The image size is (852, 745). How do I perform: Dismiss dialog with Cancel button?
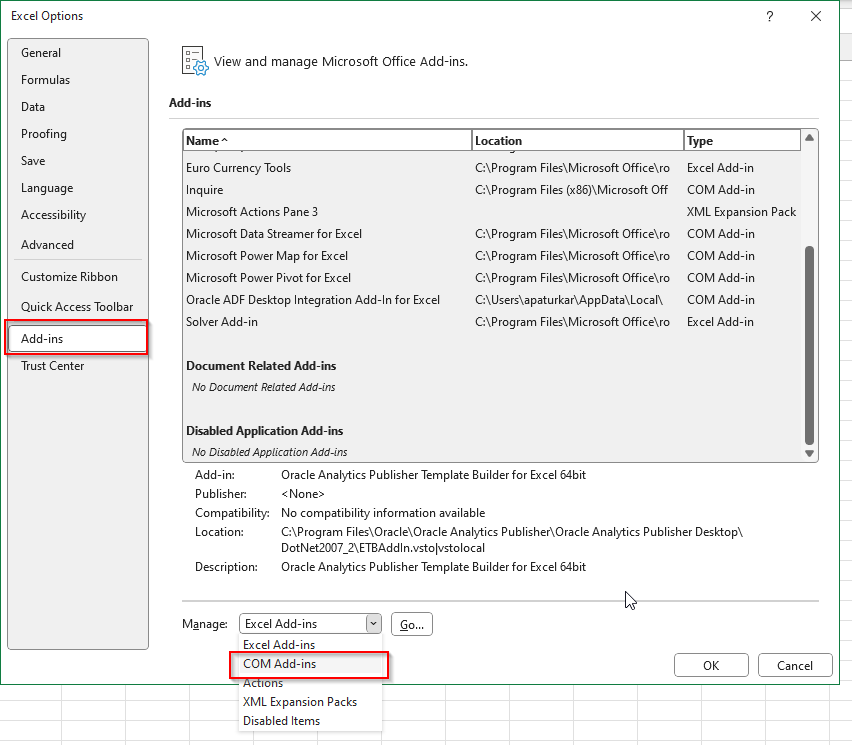(795, 665)
